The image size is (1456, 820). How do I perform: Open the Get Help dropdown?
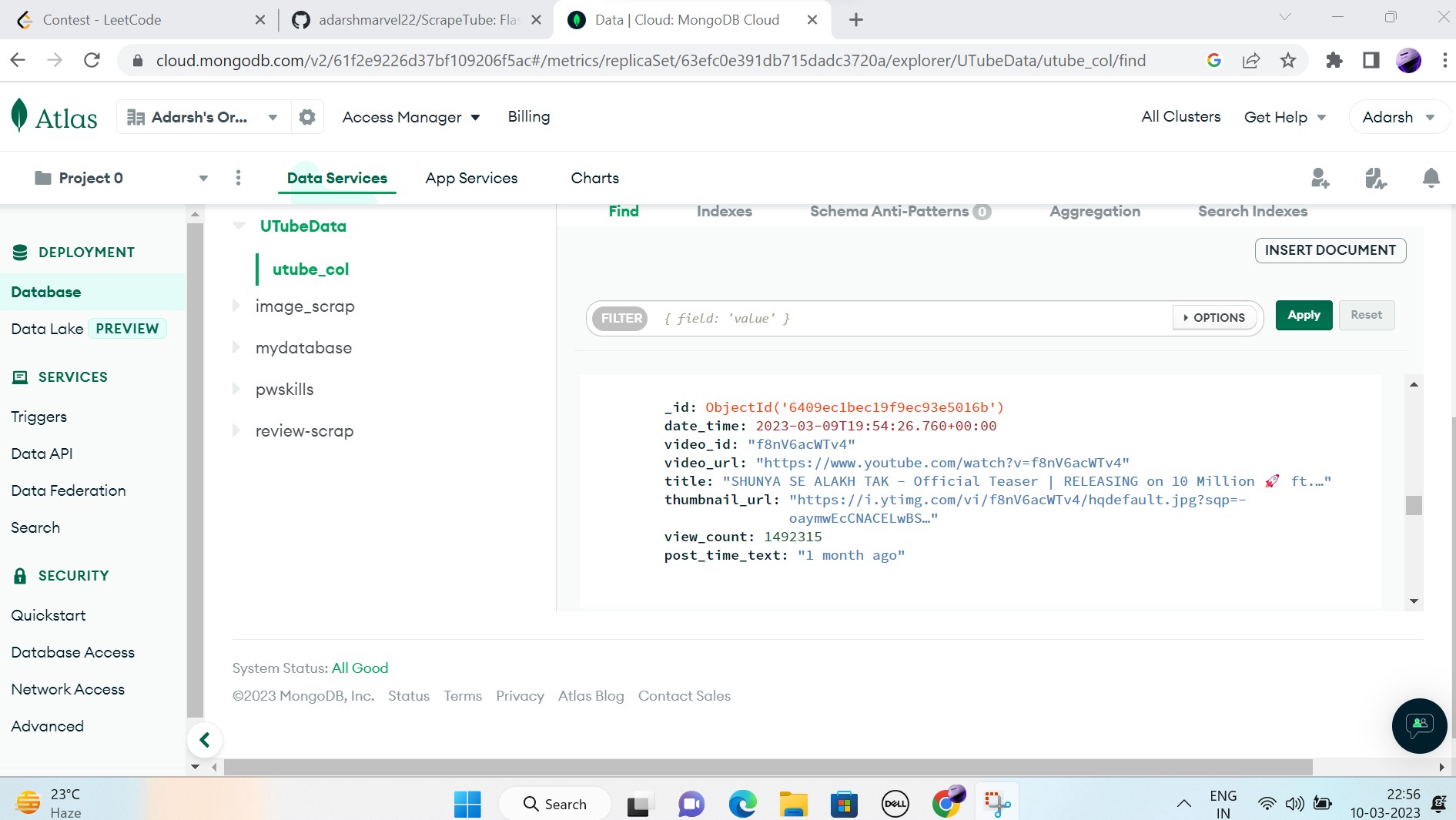click(1285, 117)
